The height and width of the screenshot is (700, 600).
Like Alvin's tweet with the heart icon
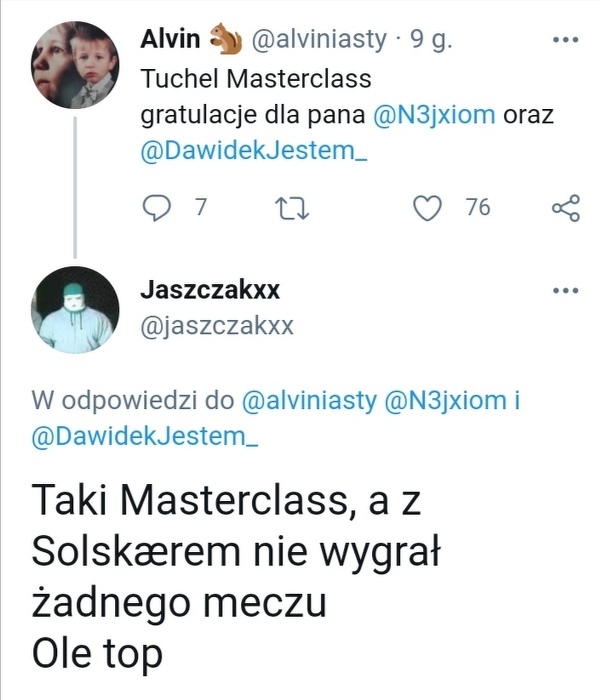click(x=428, y=208)
